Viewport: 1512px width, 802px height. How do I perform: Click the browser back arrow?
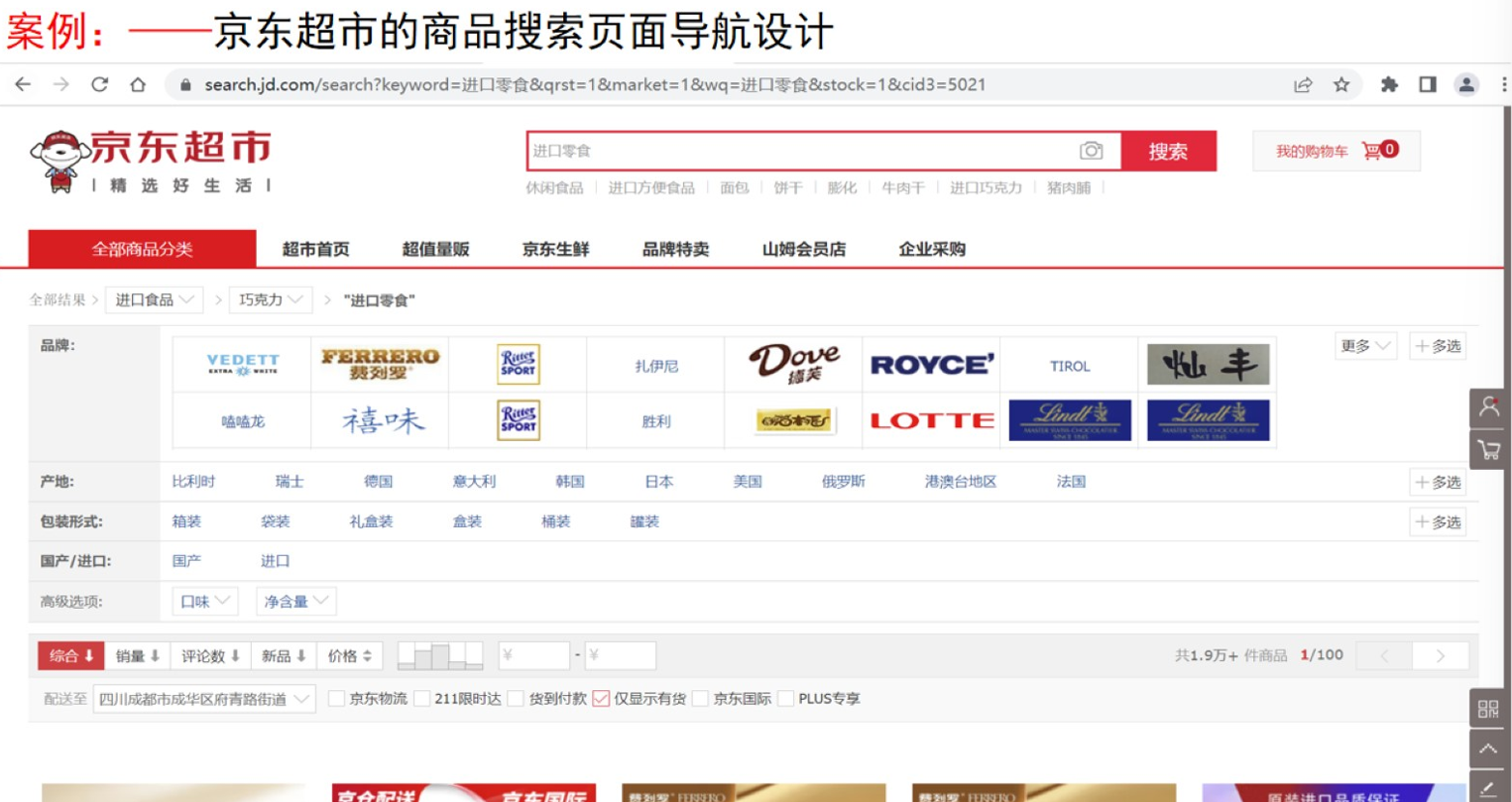click(x=23, y=85)
